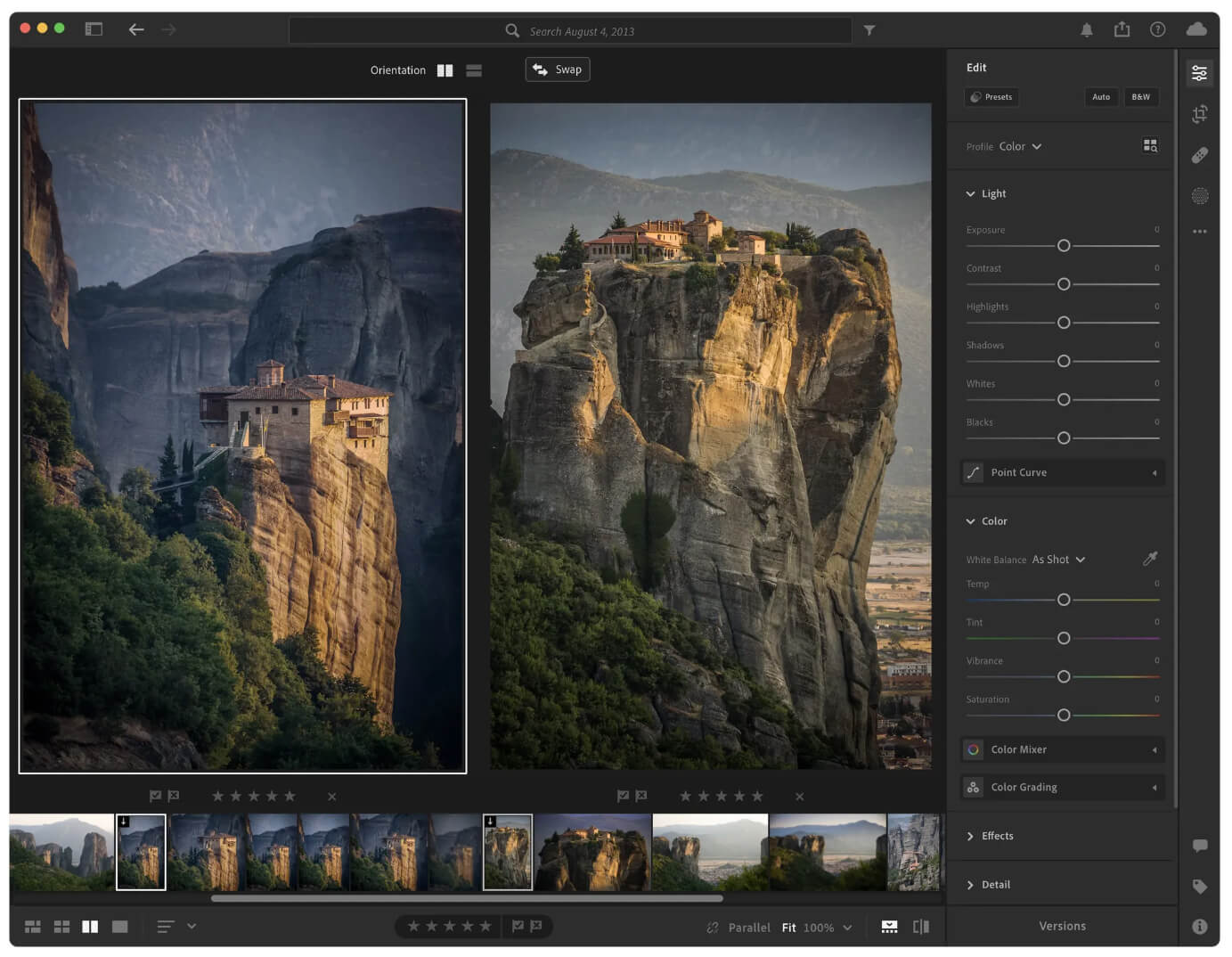The height and width of the screenshot is (957, 1232).
Task: Adjust the Contrast slider handle
Action: pos(1063,284)
